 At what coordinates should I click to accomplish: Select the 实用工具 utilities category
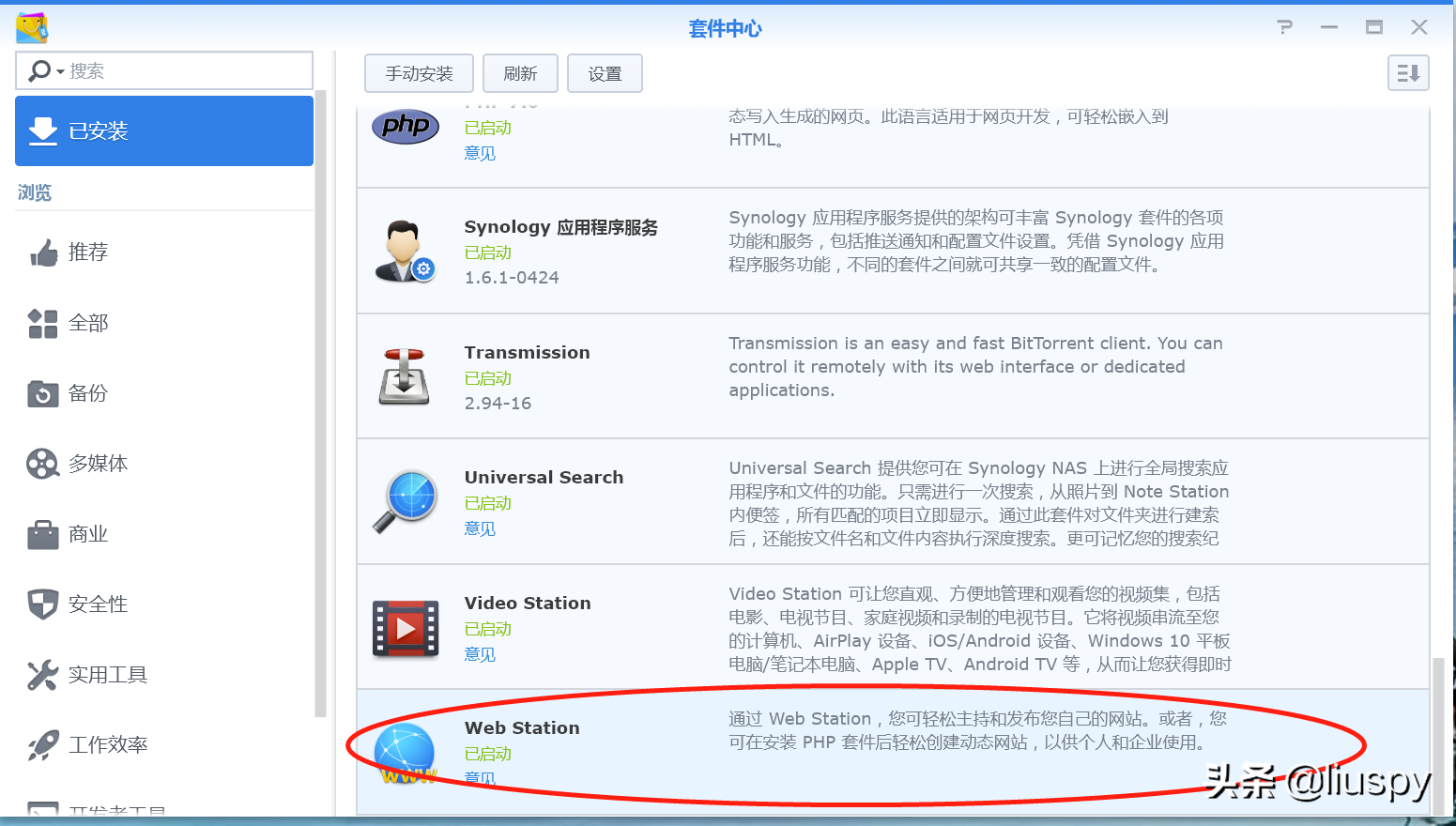pos(107,675)
